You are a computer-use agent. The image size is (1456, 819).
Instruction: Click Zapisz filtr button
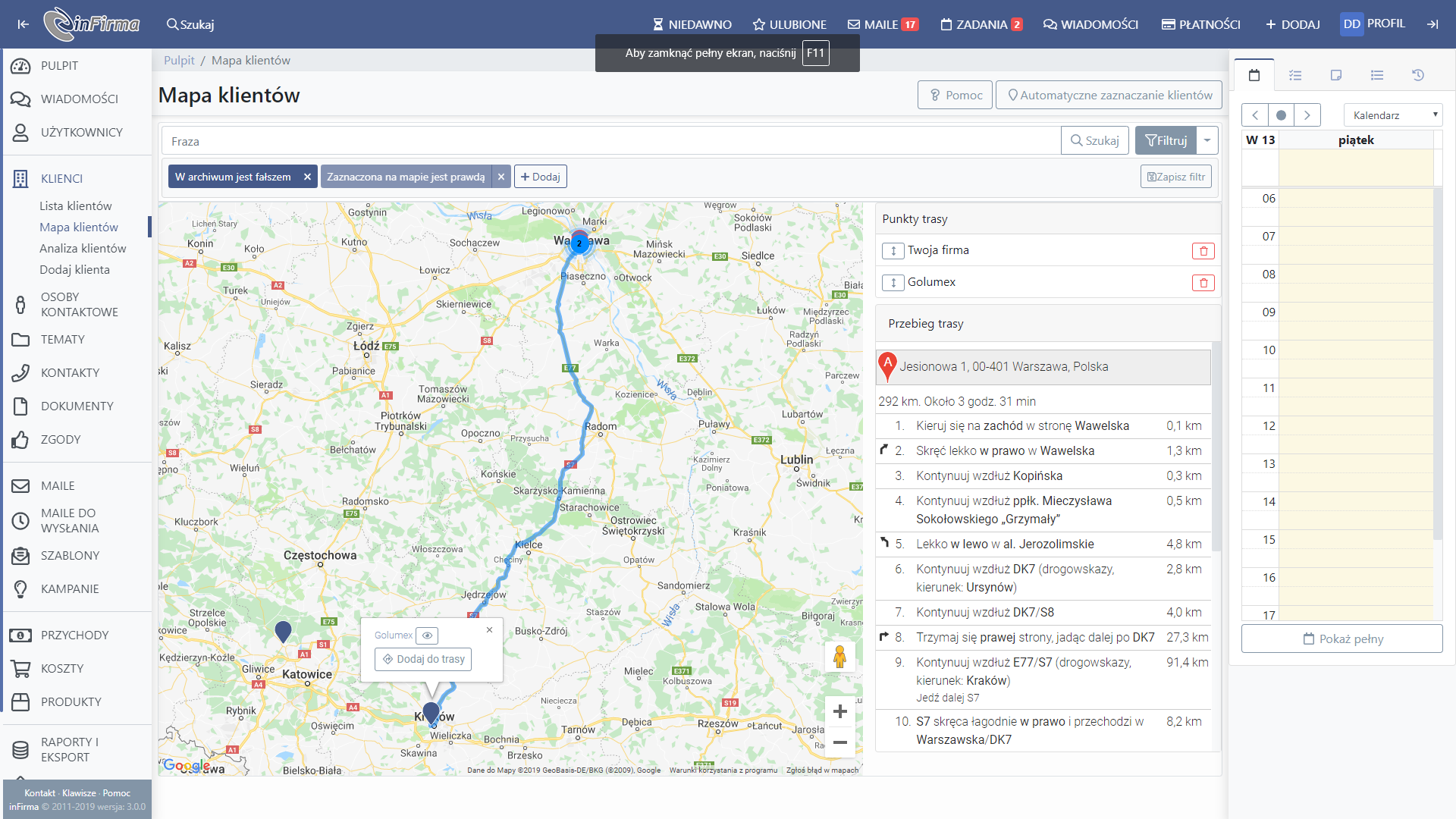click(1175, 177)
